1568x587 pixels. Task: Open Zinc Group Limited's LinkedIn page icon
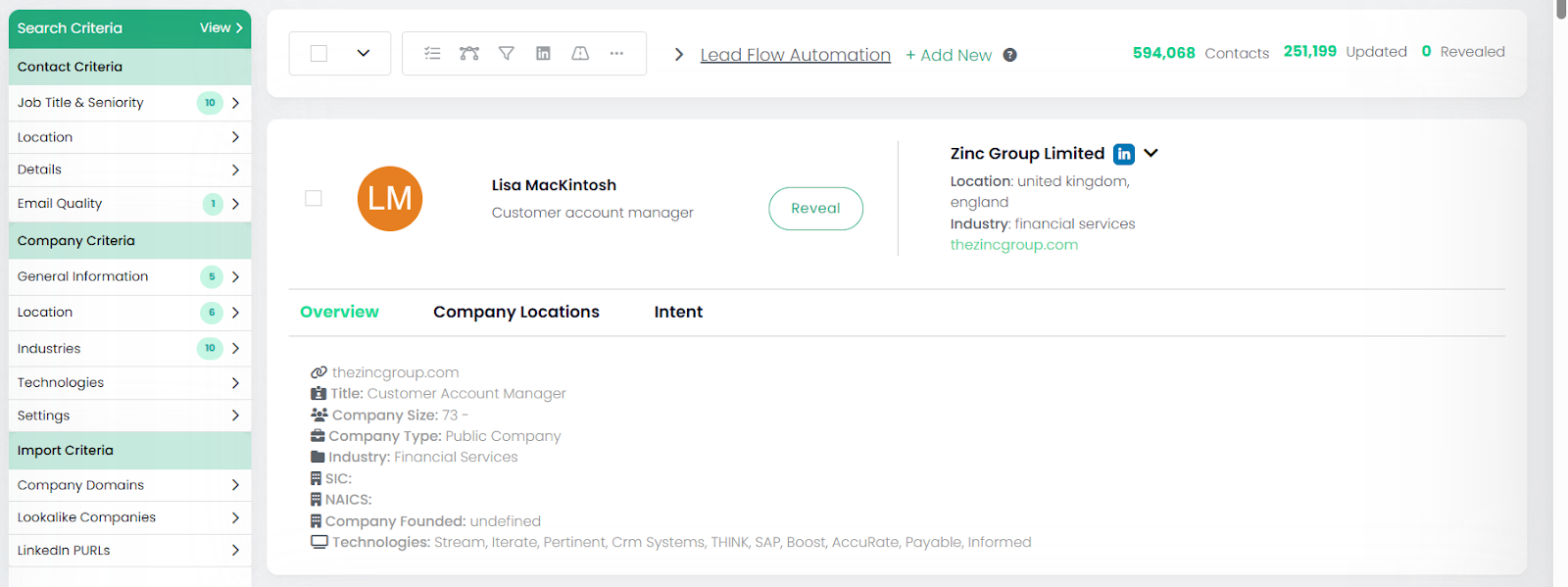point(1124,154)
